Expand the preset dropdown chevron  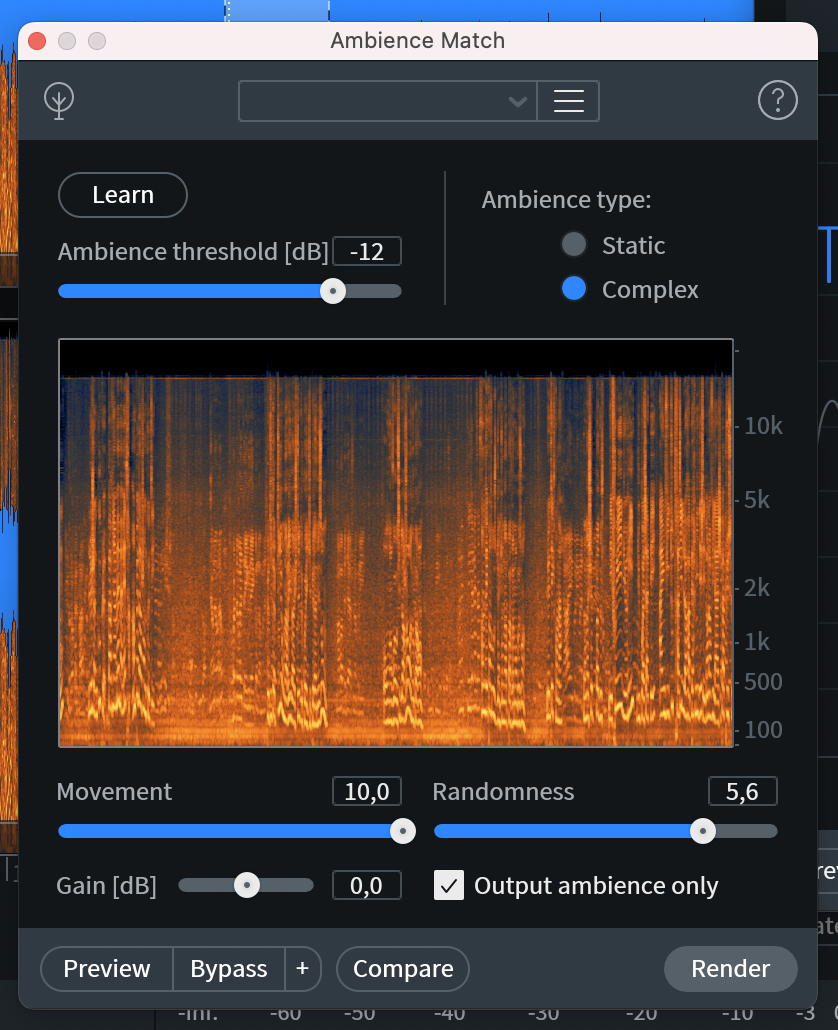(518, 101)
